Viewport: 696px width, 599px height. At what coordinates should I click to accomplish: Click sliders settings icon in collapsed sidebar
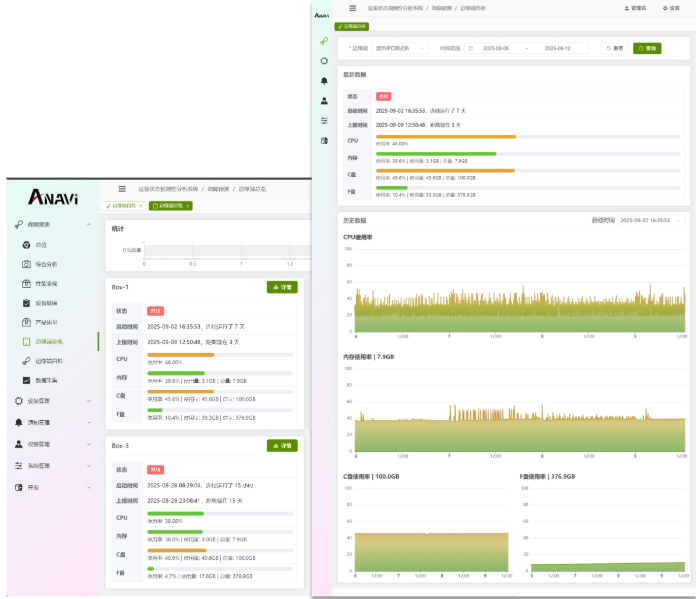point(324,121)
